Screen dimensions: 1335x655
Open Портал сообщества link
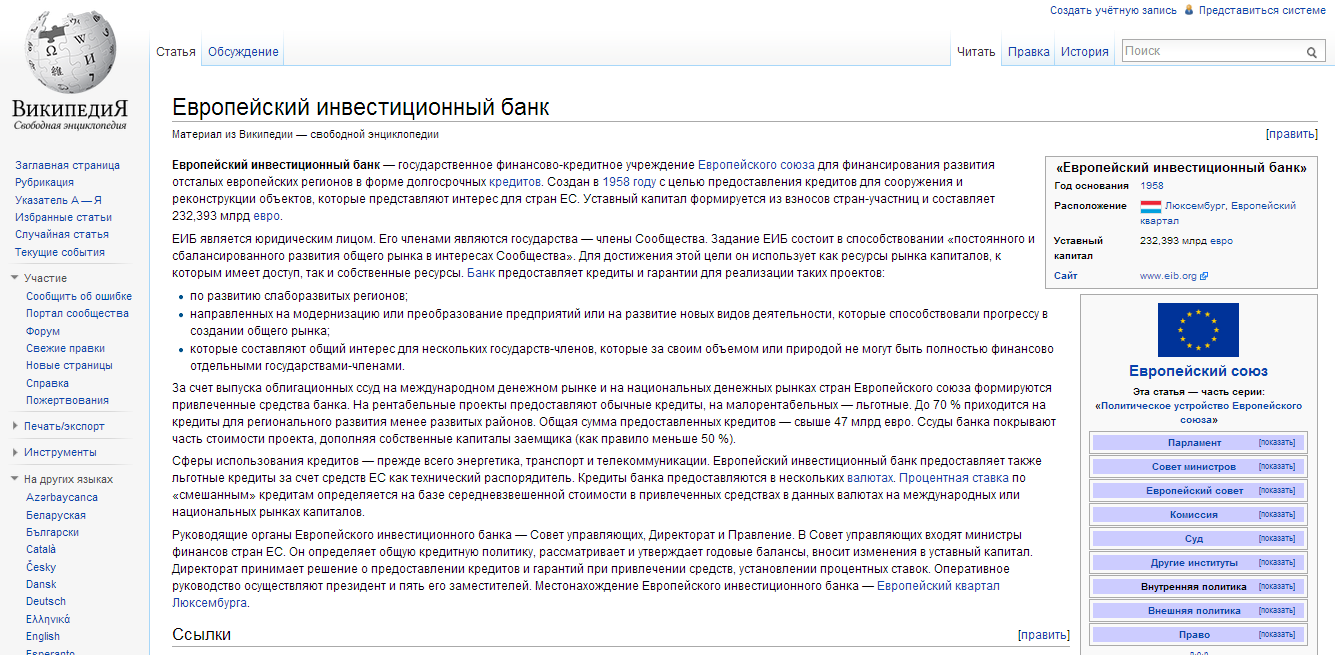pyautogui.click(x=77, y=313)
